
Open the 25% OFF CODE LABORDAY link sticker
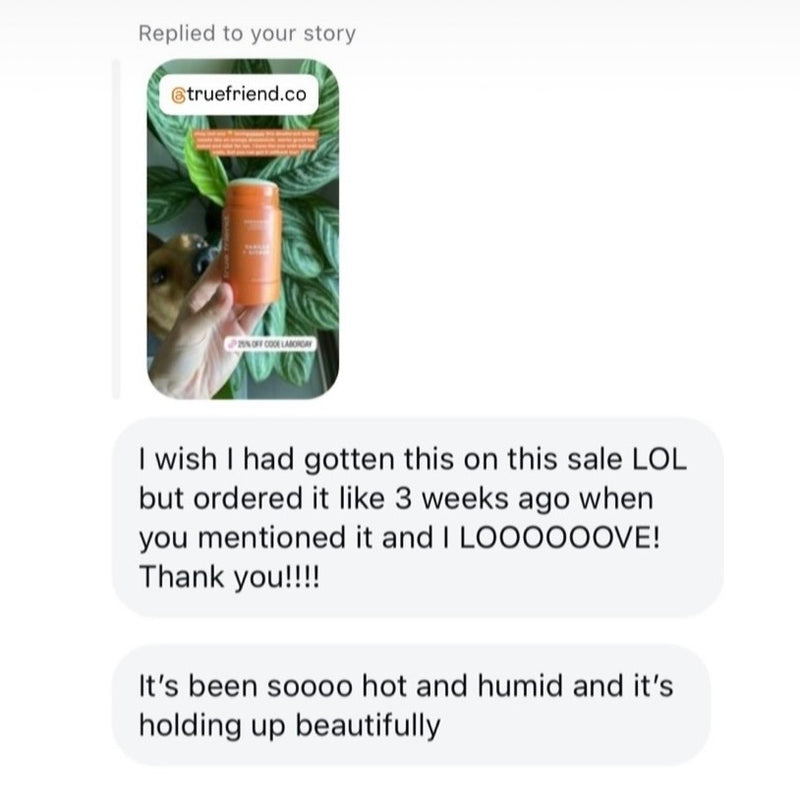click(271, 344)
